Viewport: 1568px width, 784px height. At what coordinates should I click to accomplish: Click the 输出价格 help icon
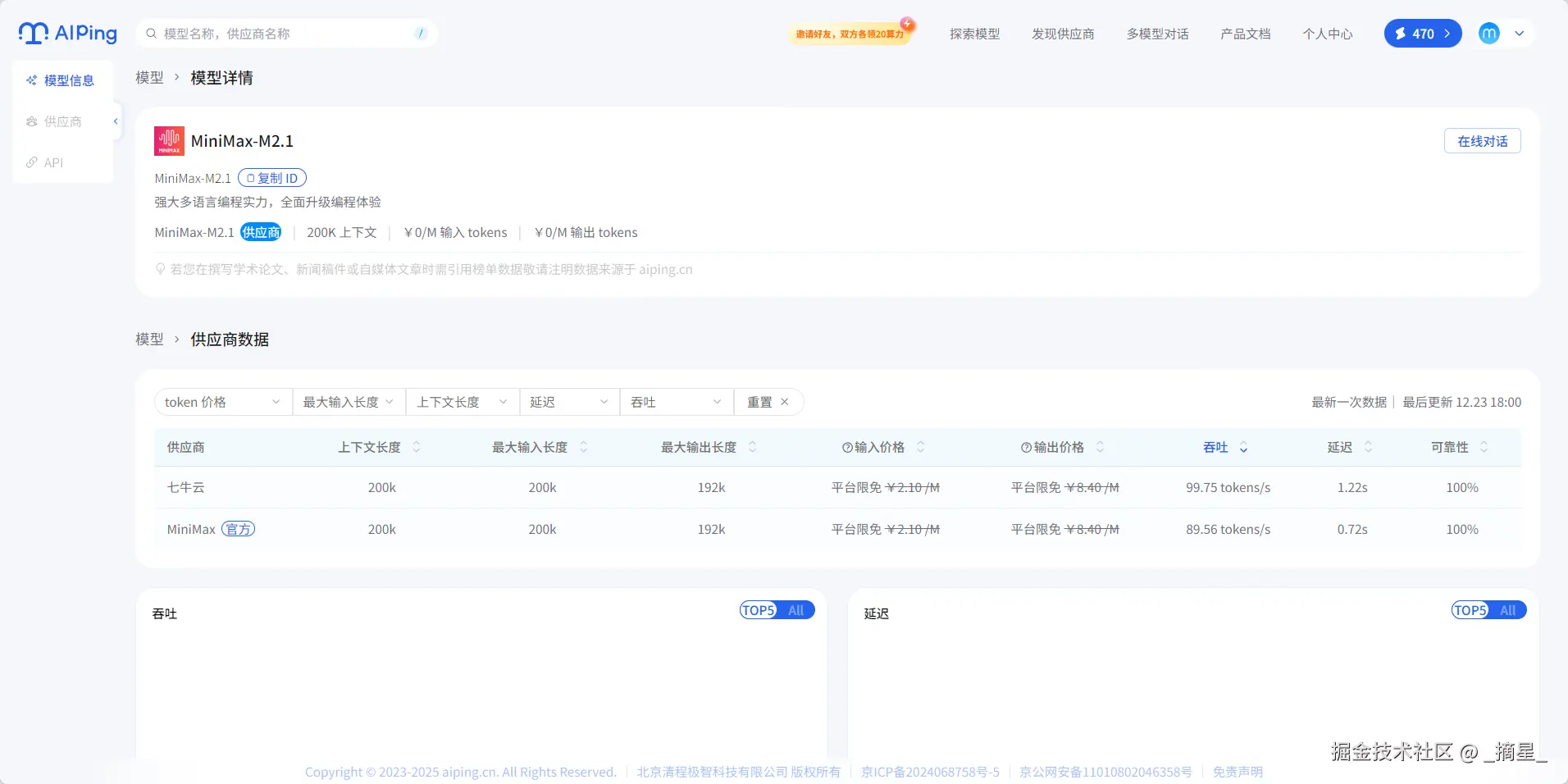point(1027,447)
